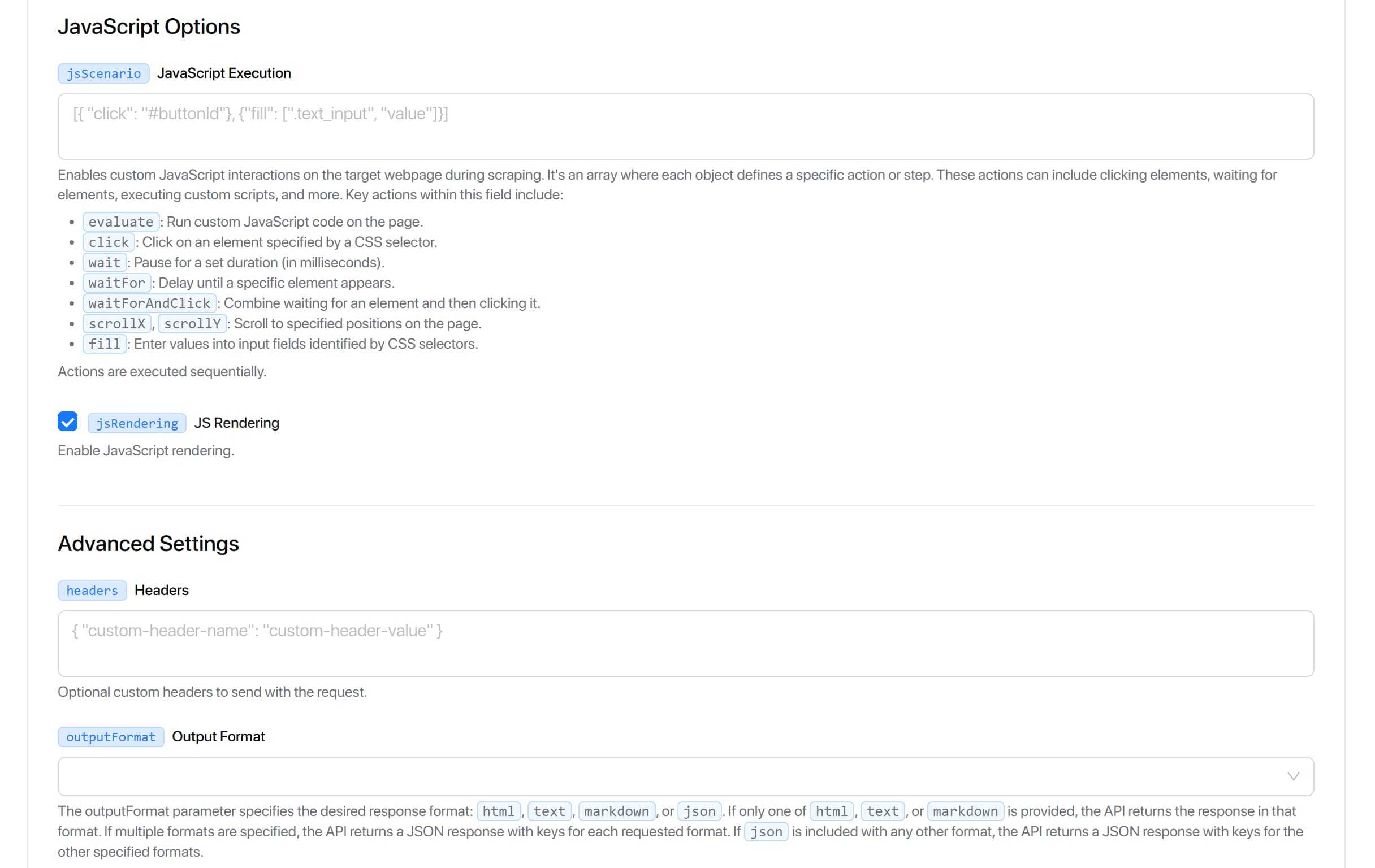Select the click code badge in list
1375x868 pixels.
[109, 242]
